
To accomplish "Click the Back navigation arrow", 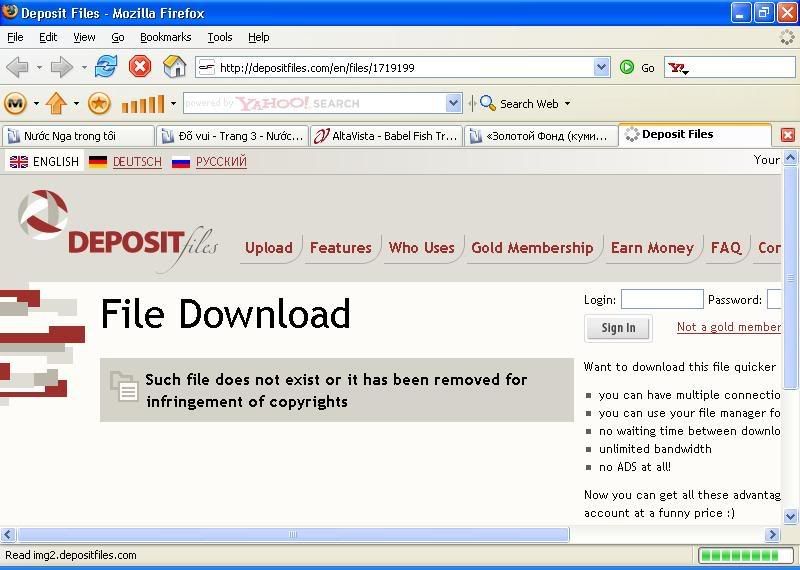I will coord(17,67).
